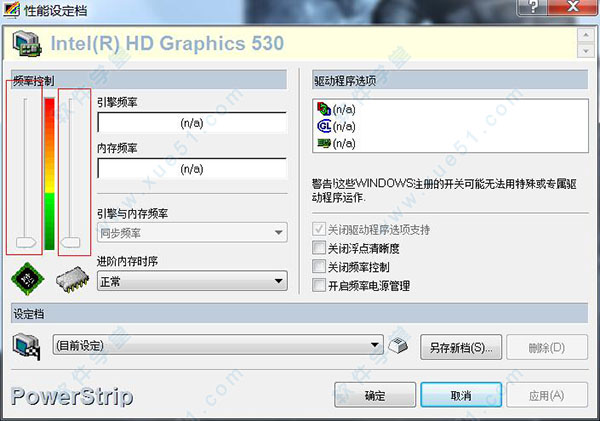Open the 进阶内存时序 dropdown
Screen dimensions: 600x421
pos(277,282)
